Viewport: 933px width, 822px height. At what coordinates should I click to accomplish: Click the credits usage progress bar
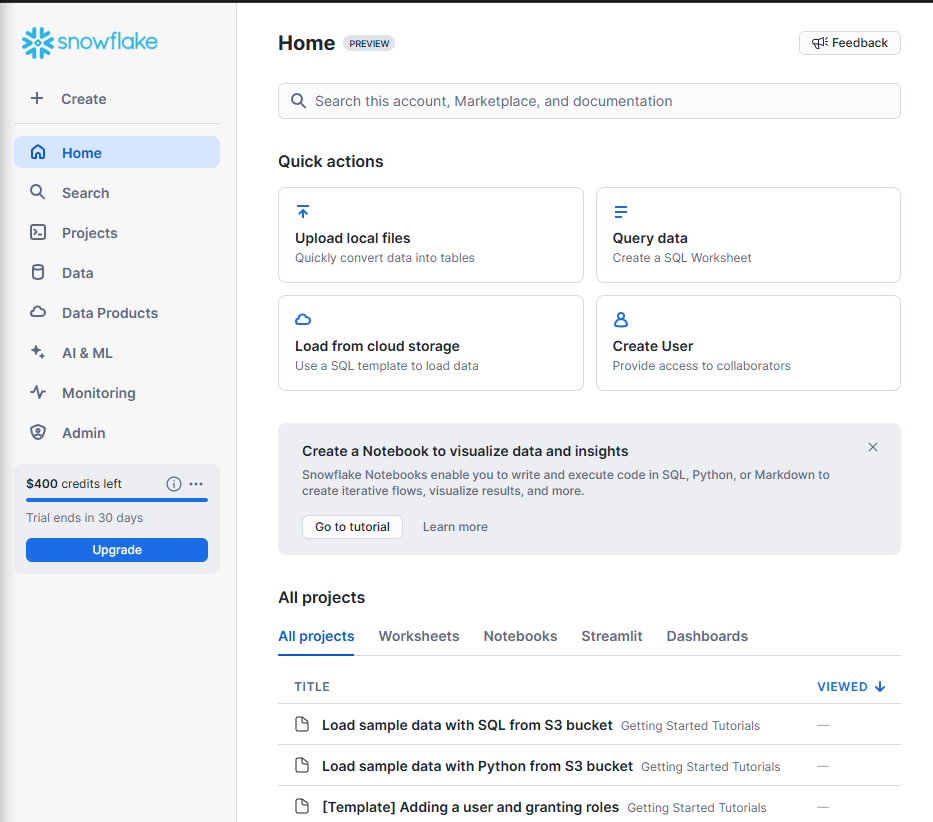click(x=117, y=500)
